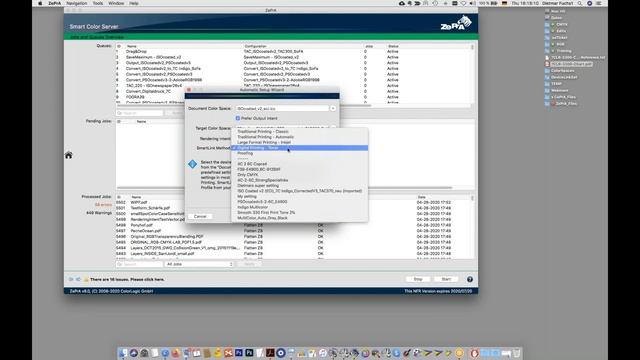Click the 16 issues message link
Image resolution: width=640 pixels, height=360 pixels.
[127, 280]
